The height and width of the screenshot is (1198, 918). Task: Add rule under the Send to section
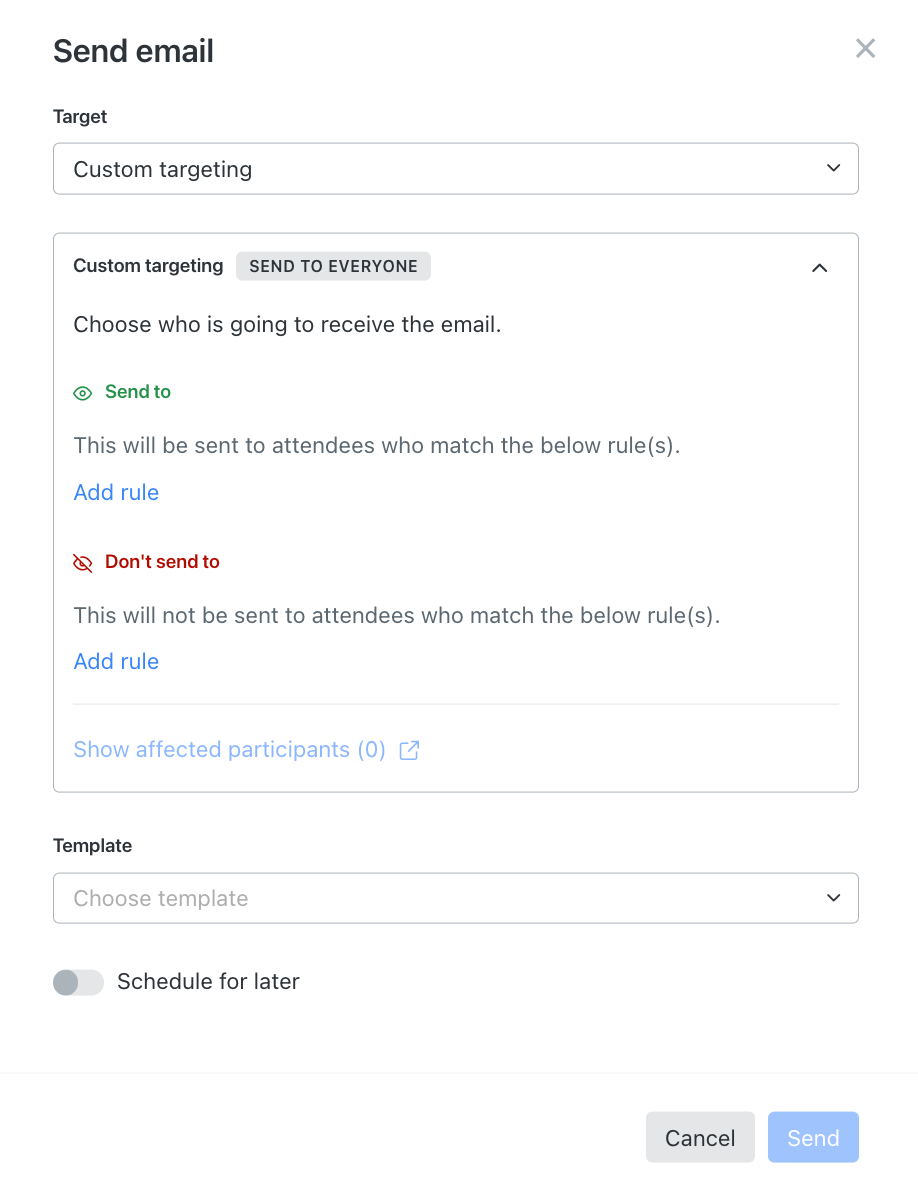point(115,492)
